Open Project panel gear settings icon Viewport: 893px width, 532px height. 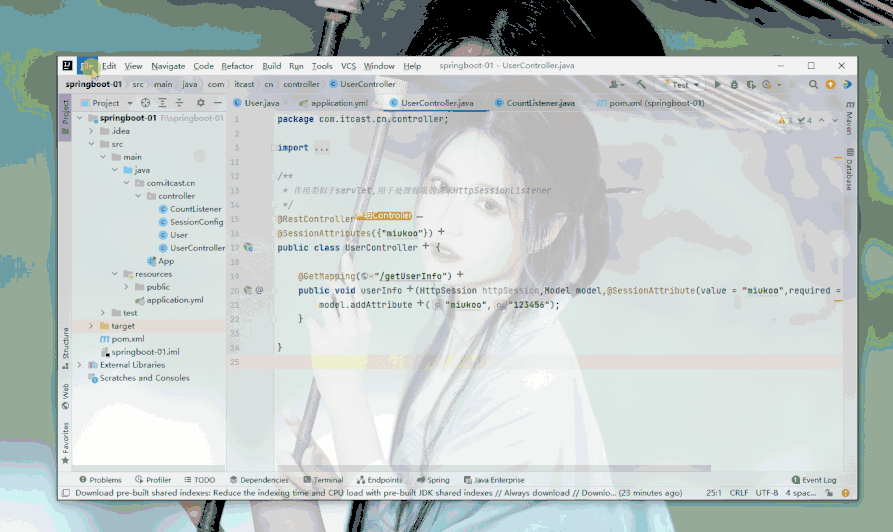pyautogui.click(x=200, y=103)
